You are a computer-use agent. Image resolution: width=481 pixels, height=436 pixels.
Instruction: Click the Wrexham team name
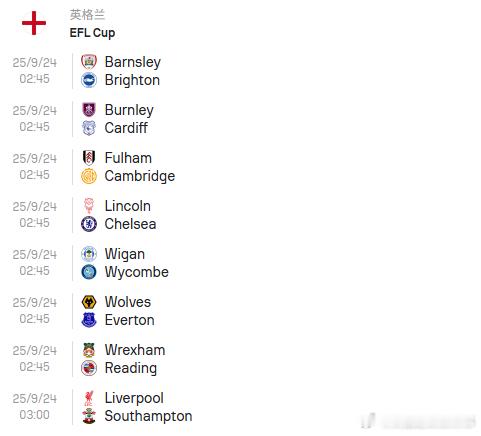tap(135, 350)
